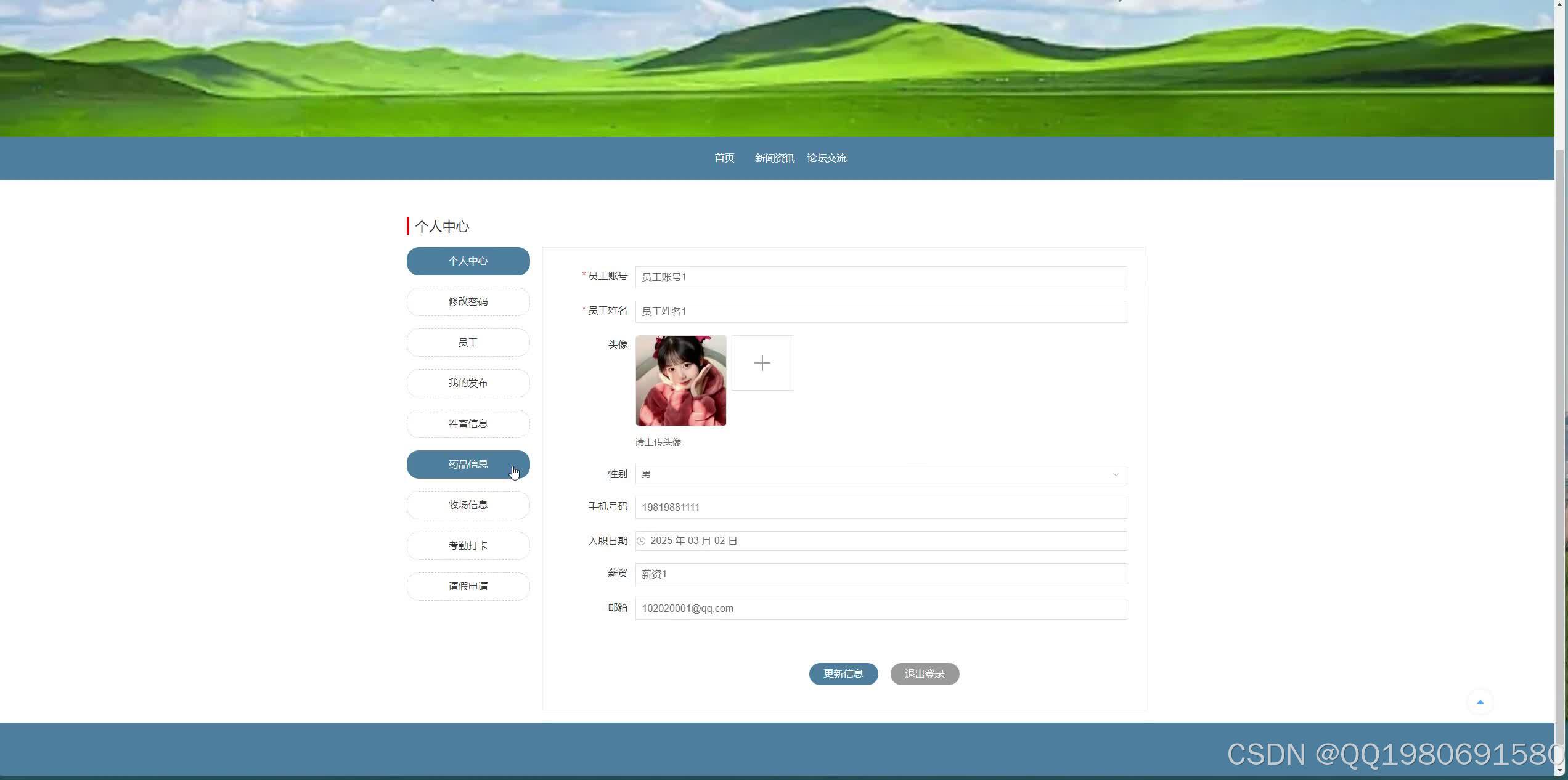
Task: Go to 新闻资讯 in navigation bar
Action: click(774, 158)
